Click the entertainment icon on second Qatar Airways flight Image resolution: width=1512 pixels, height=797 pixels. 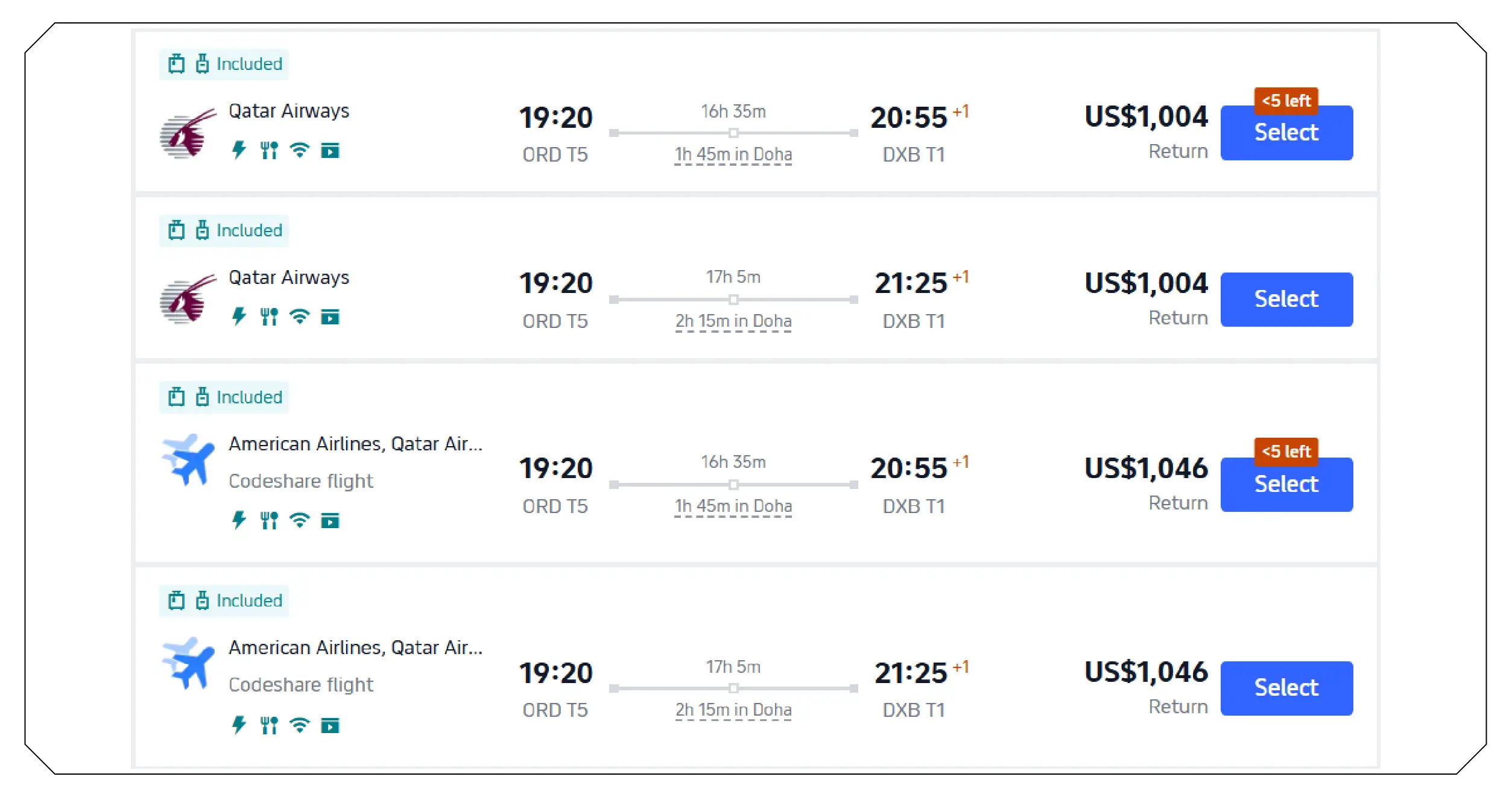click(330, 317)
